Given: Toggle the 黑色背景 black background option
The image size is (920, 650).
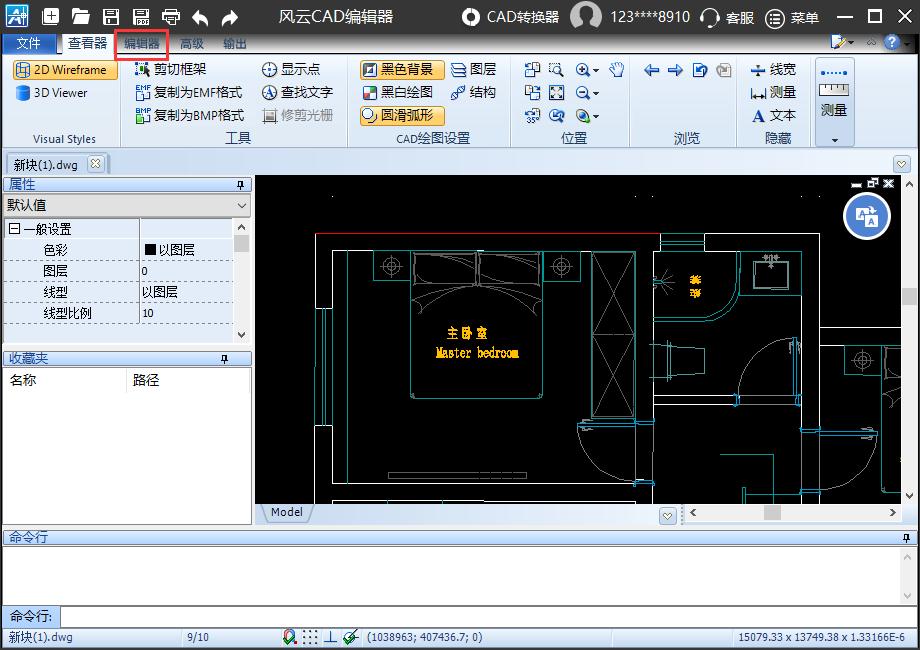Looking at the screenshot, I should [x=401, y=69].
